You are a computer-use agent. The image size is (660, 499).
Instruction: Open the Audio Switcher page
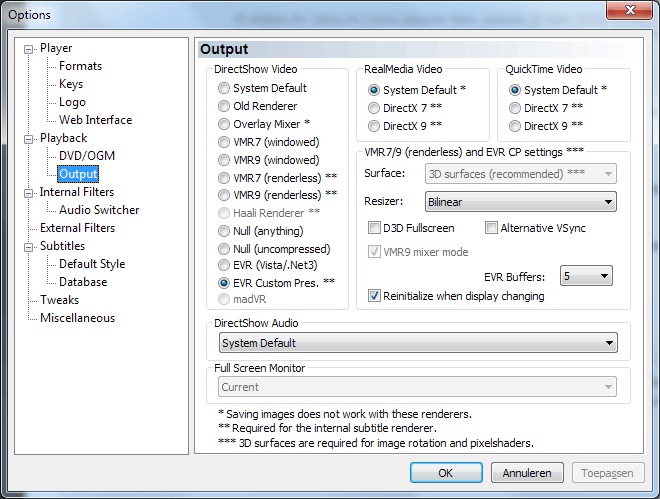[x=99, y=210]
